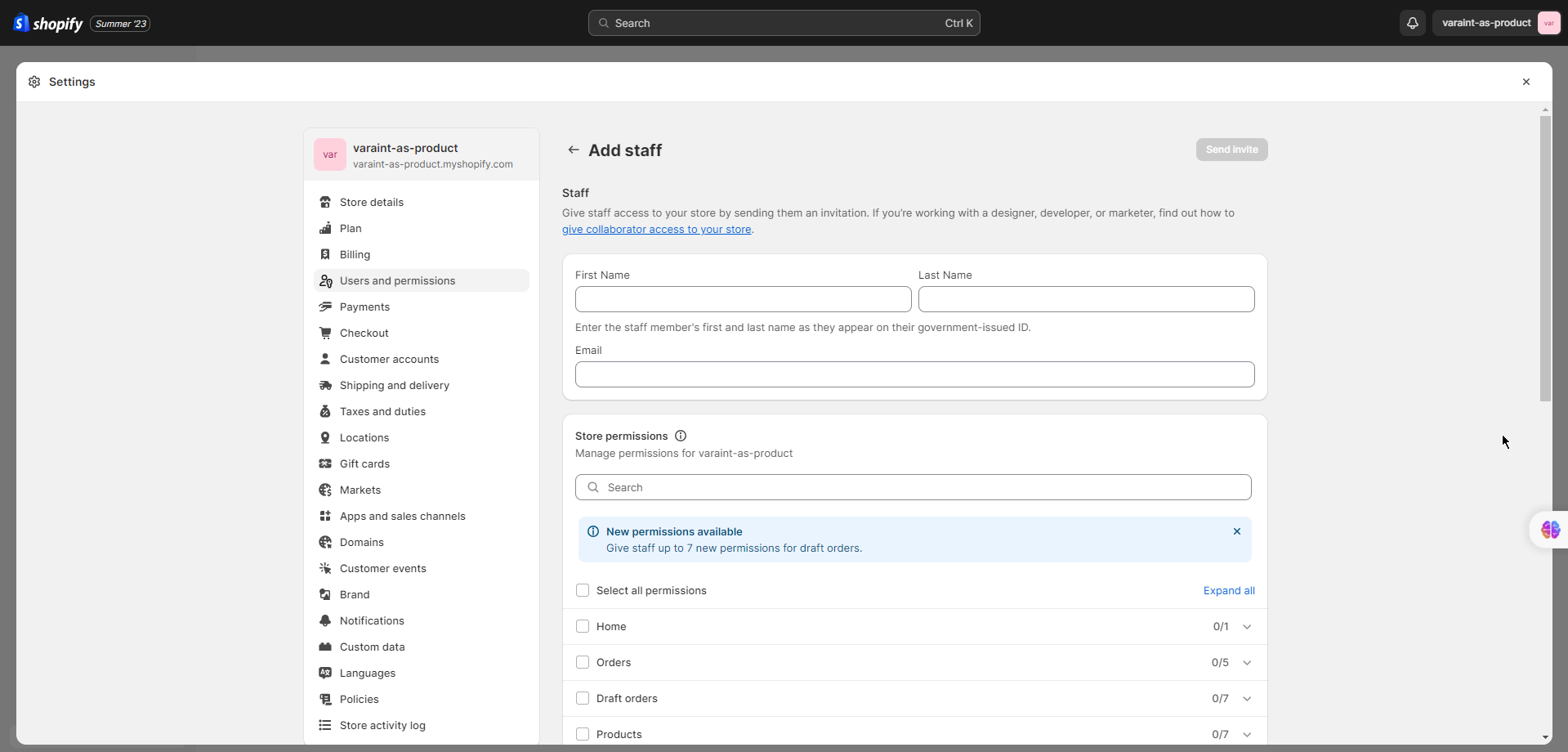Click the permissions Search field
This screenshot has height=752, width=1568.
pos(913,487)
